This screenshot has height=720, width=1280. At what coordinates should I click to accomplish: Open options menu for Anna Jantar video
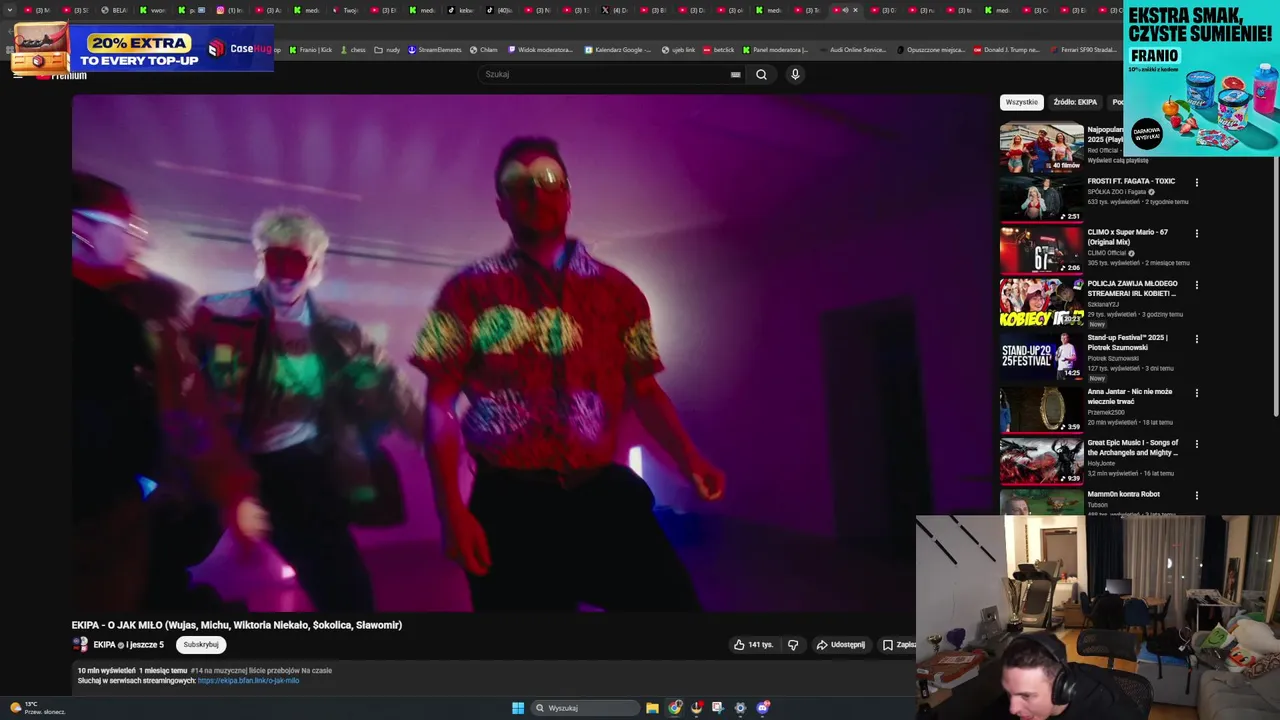coord(1196,393)
